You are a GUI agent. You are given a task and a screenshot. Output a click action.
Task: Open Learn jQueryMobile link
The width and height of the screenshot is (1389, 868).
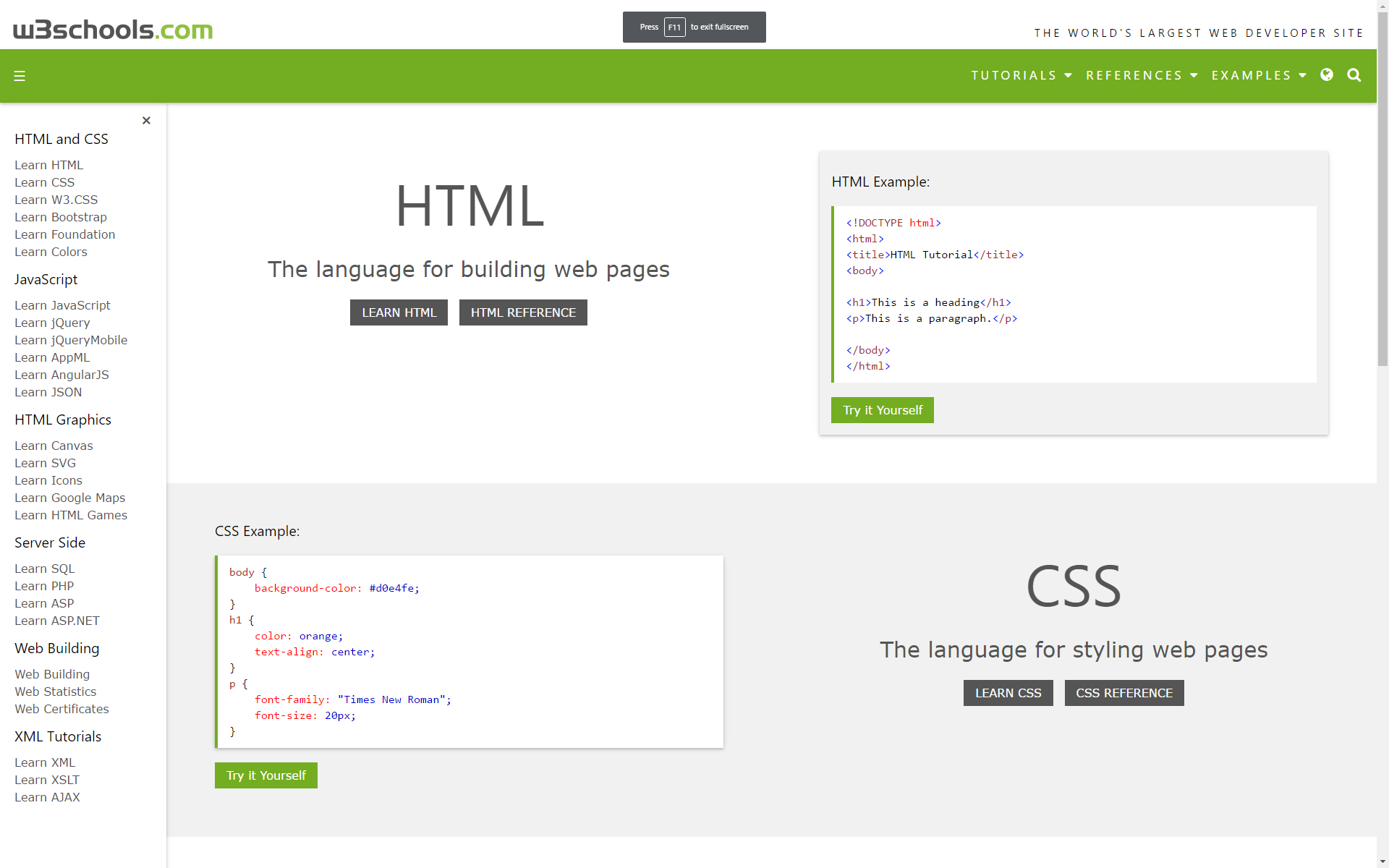point(71,340)
